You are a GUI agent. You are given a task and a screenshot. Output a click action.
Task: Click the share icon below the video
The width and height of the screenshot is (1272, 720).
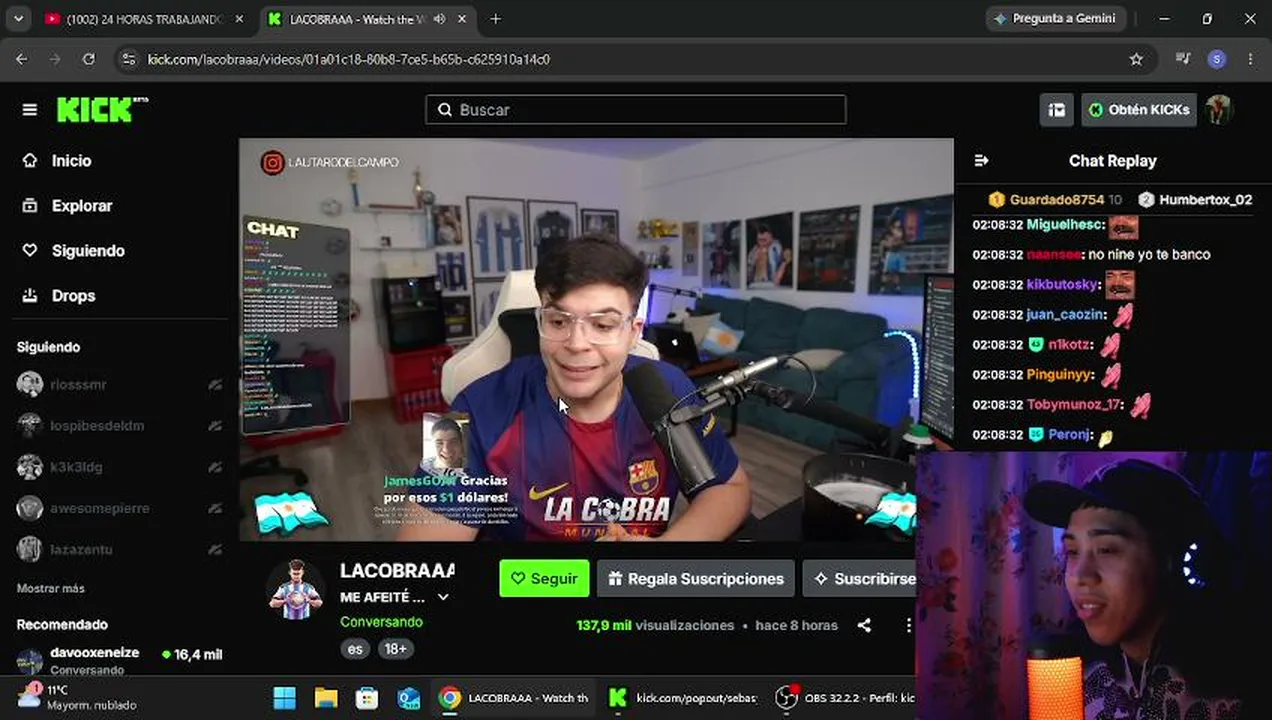pyautogui.click(x=864, y=625)
